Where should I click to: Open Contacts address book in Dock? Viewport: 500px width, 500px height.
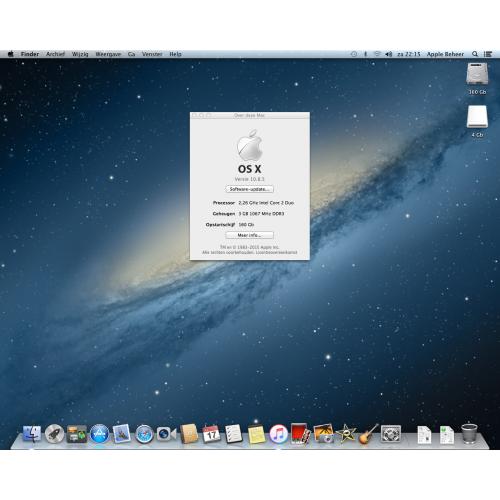tap(189, 434)
